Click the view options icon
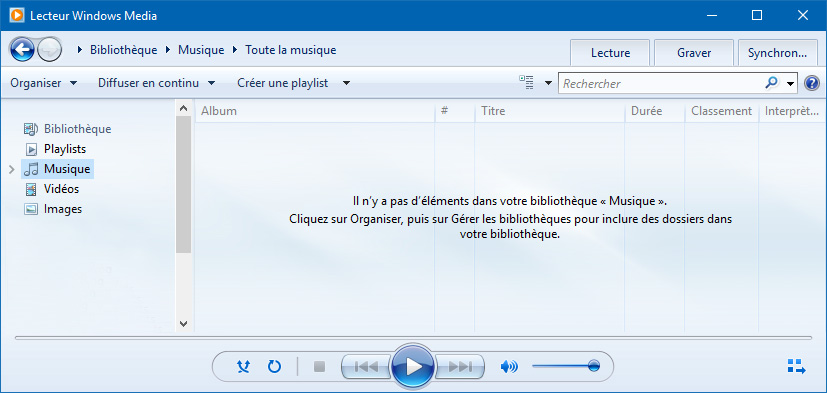The width and height of the screenshot is (827, 393). click(x=526, y=83)
